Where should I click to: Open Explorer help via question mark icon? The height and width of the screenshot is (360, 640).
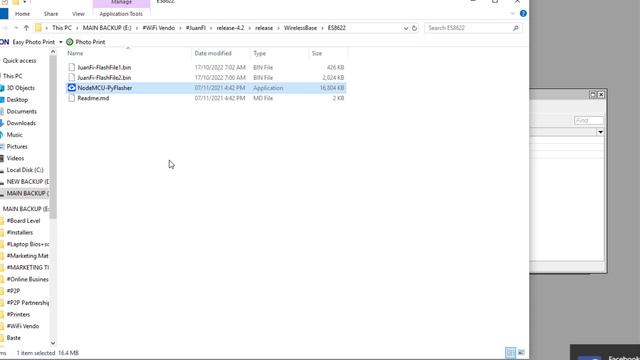pyautogui.click(x=523, y=13)
